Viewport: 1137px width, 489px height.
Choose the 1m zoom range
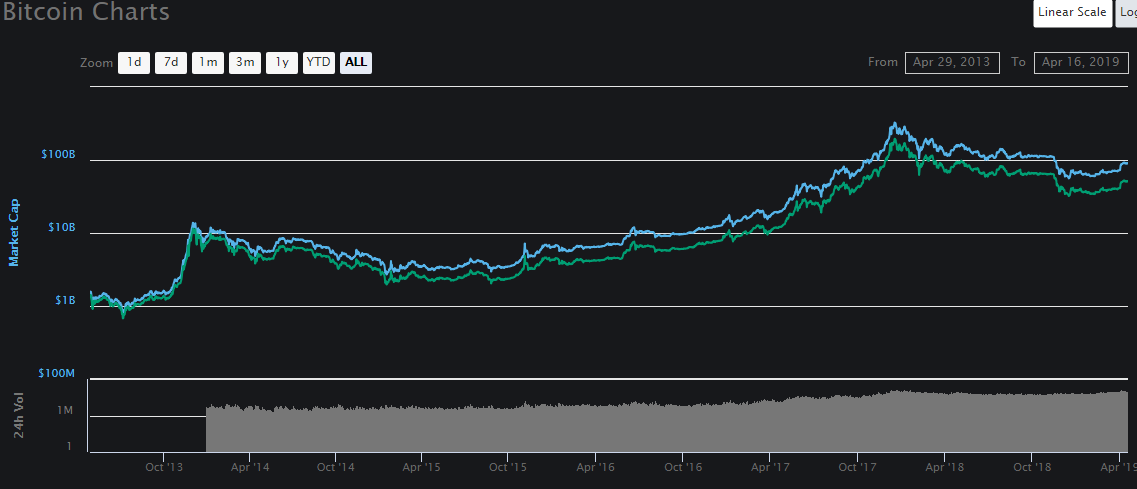pyautogui.click(x=208, y=62)
